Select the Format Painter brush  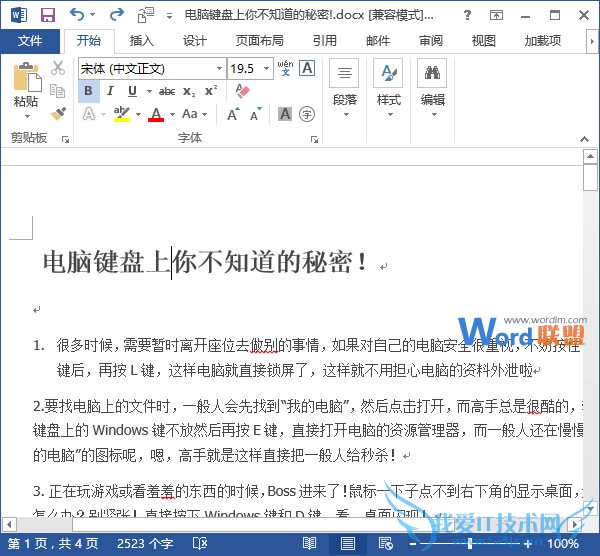tap(58, 113)
